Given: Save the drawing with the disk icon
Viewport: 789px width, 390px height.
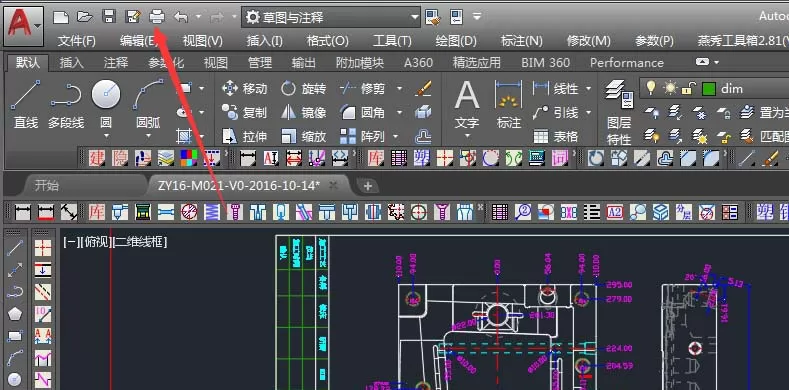Looking at the screenshot, I should (109, 17).
